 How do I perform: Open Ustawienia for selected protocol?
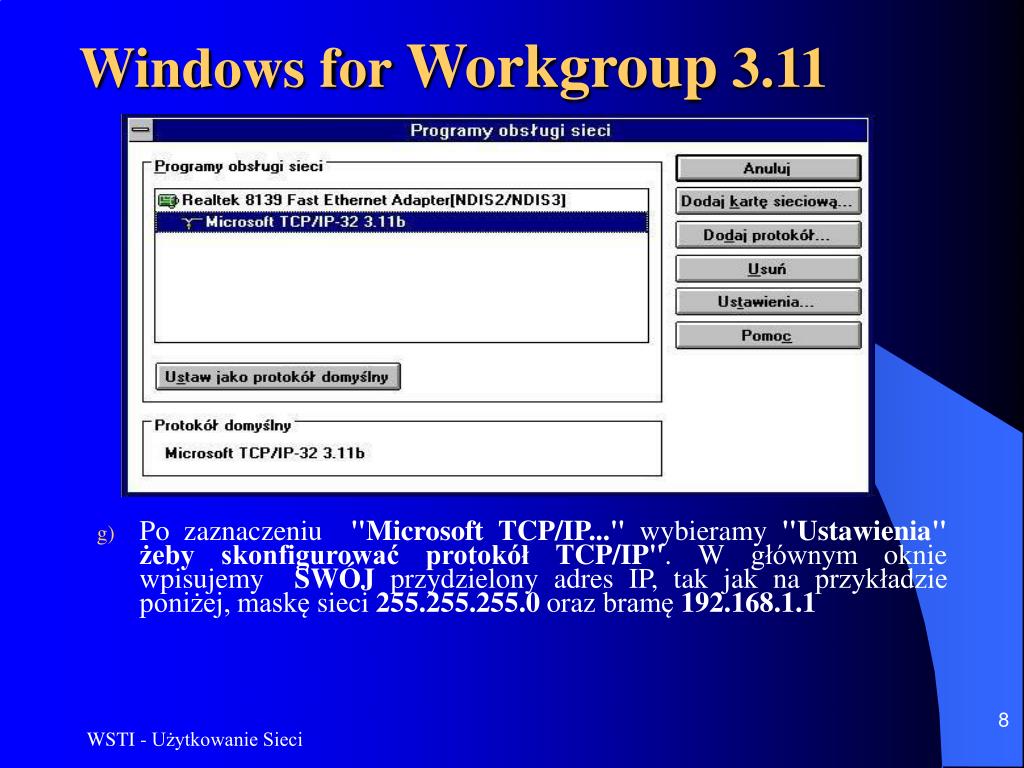point(768,302)
